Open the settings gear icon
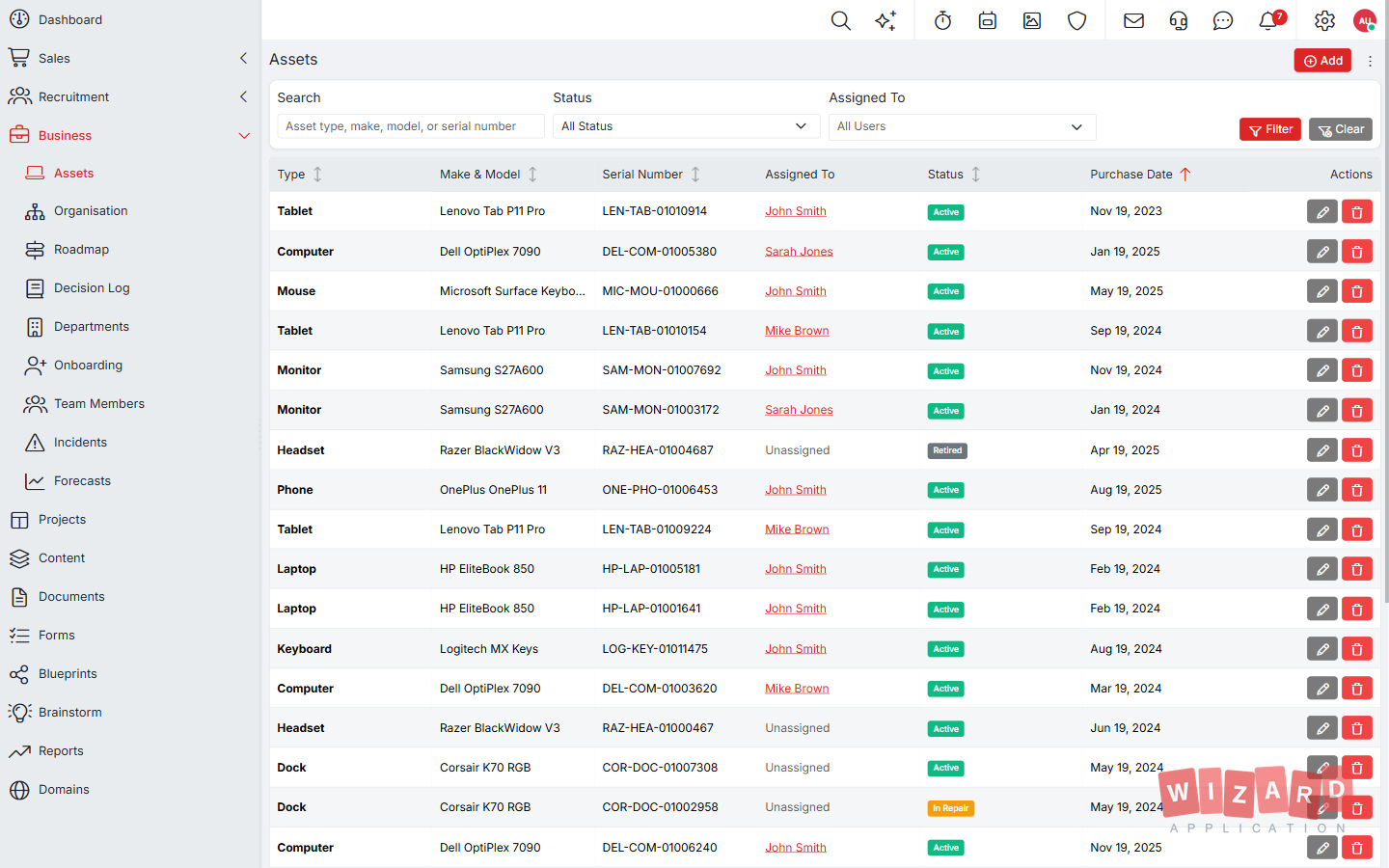 point(1324,20)
